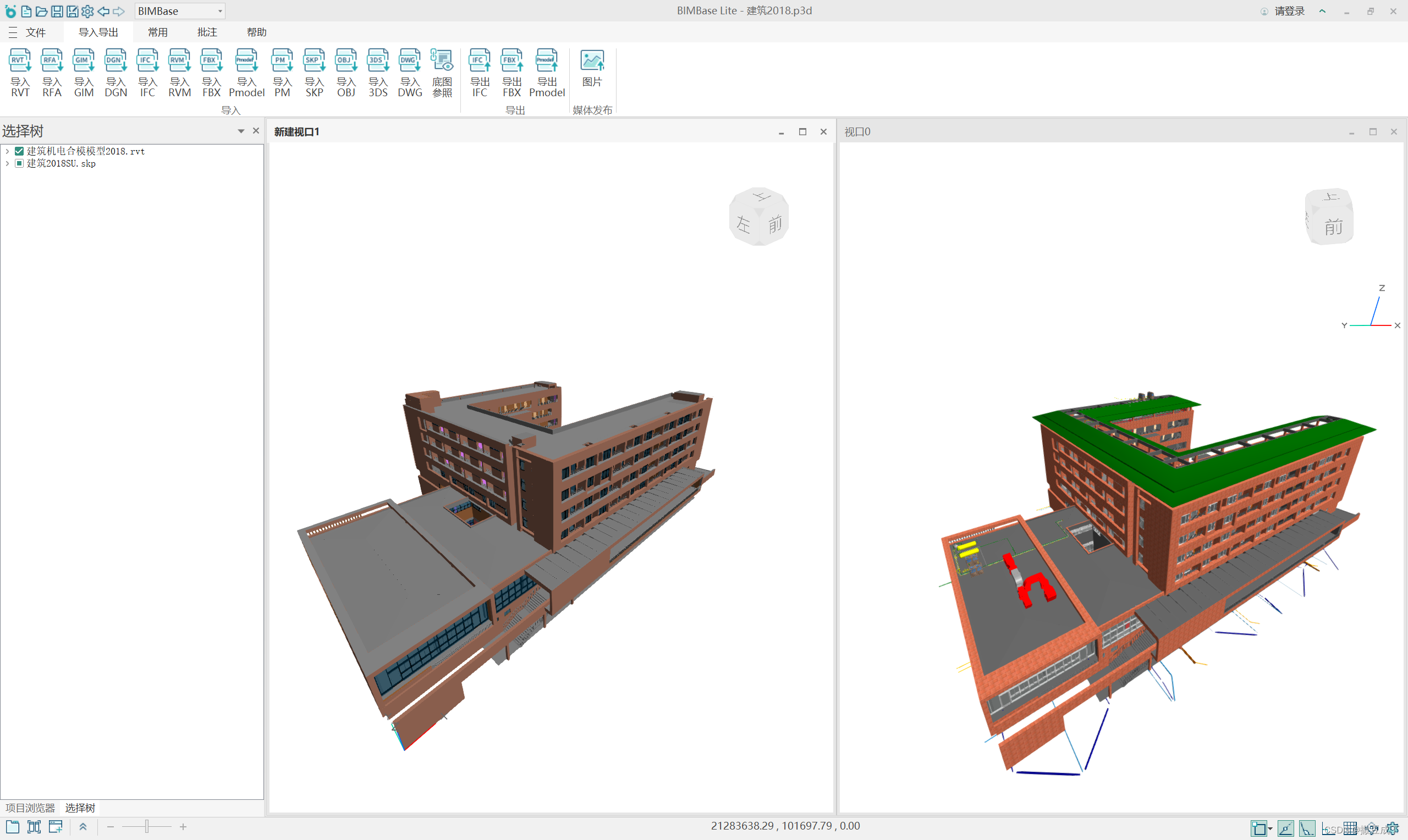Click the zoom slider handle in status bar
The width and height of the screenshot is (1408, 840).
[x=147, y=827]
